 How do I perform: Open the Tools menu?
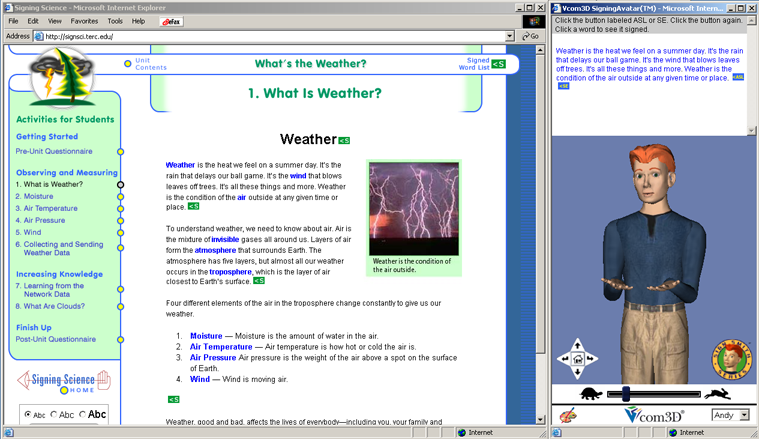(115, 20)
